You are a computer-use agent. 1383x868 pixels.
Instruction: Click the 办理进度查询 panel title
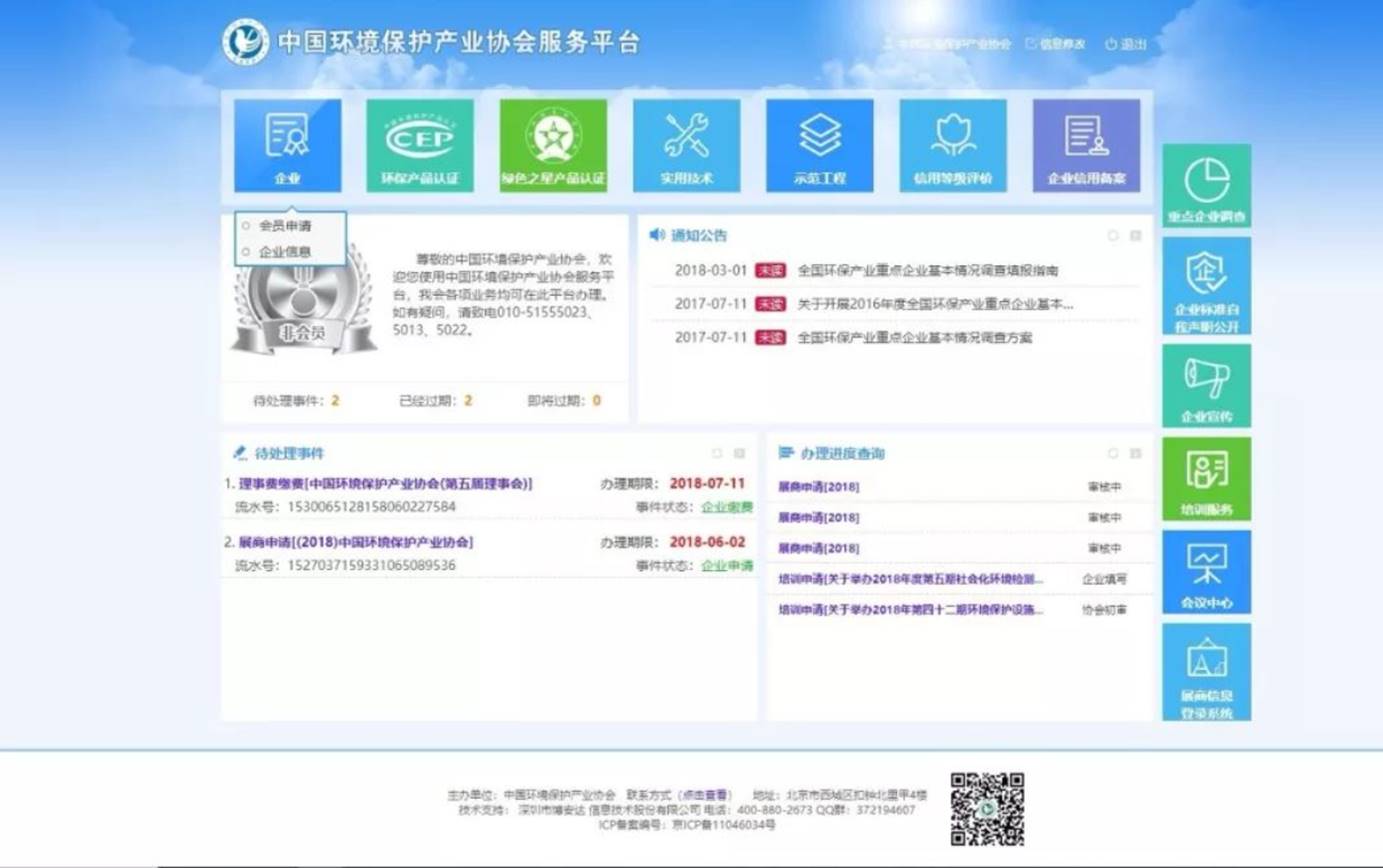(842, 453)
